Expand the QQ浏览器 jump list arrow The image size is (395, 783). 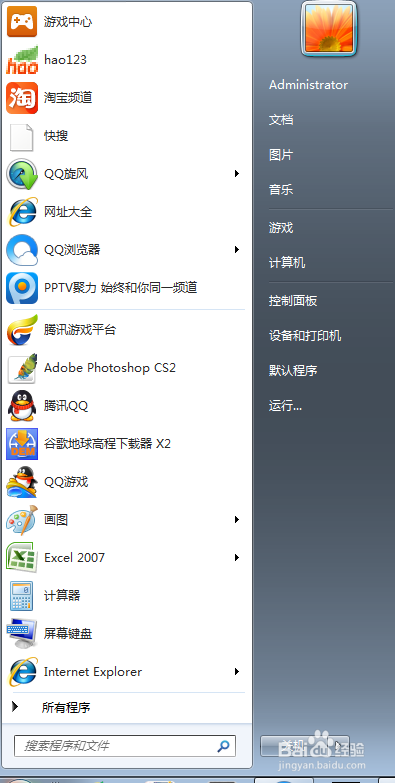237,249
